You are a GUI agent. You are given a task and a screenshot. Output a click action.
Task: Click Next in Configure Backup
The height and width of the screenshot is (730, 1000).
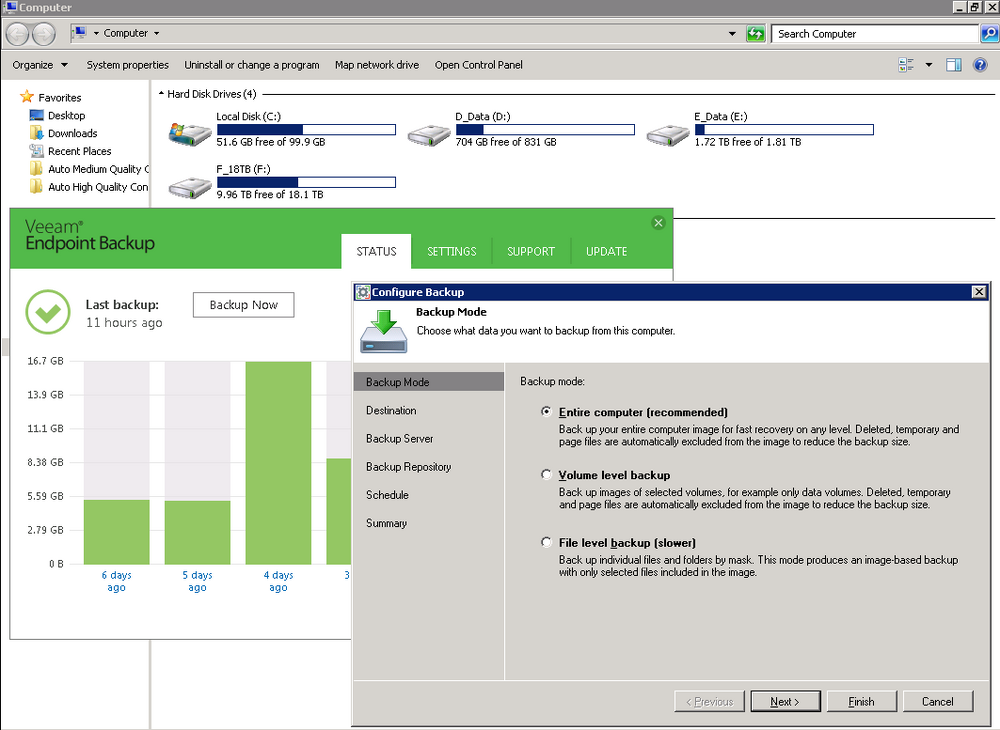coord(785,701)
